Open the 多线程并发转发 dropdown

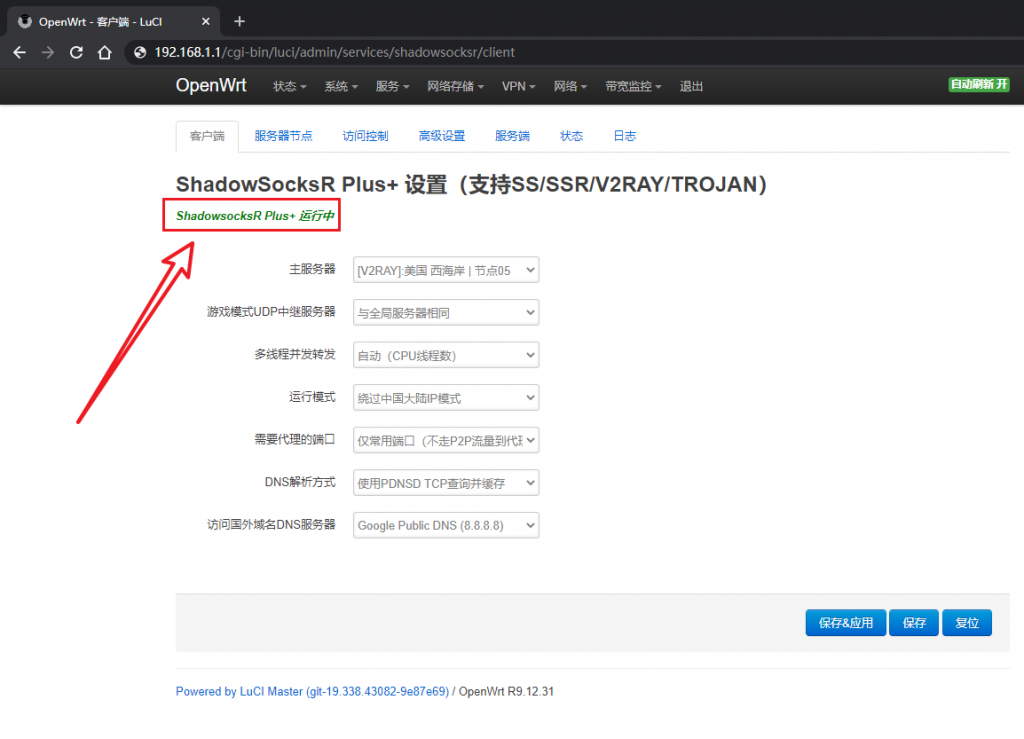446,355
